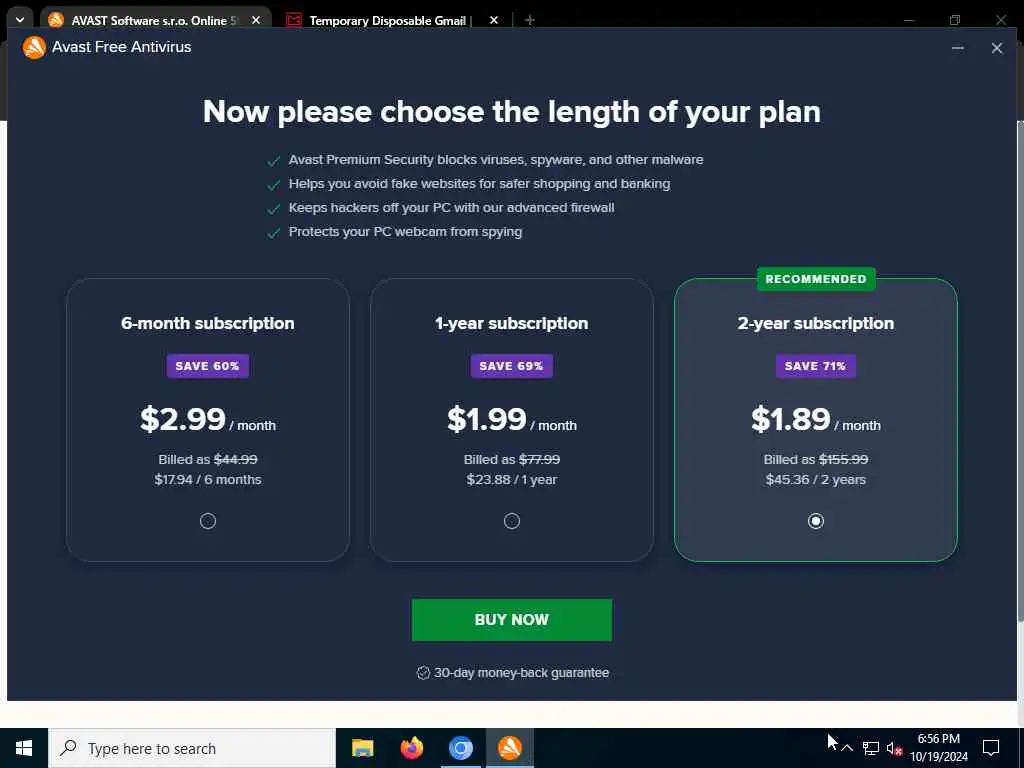Screen dimensions: 1024x768
Task: Open the Windows Start menu
Action: coord(24,748)
